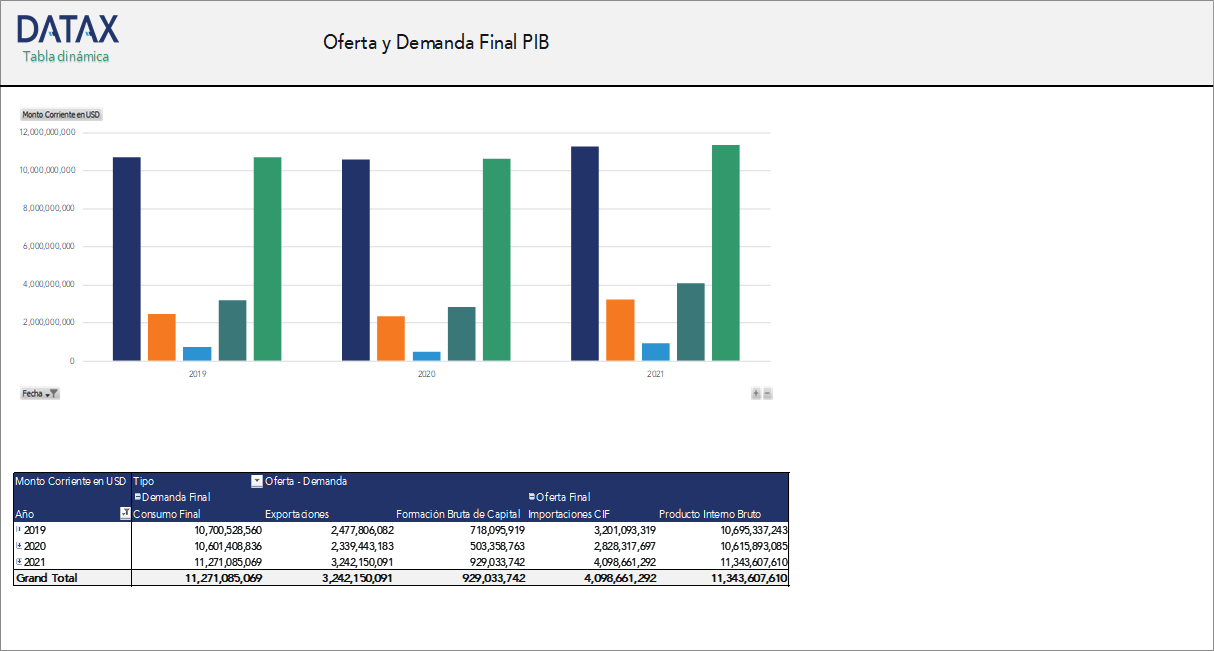Expand the 2020 row details
This screenshot has height=651, width=1214.
point(18,546)
